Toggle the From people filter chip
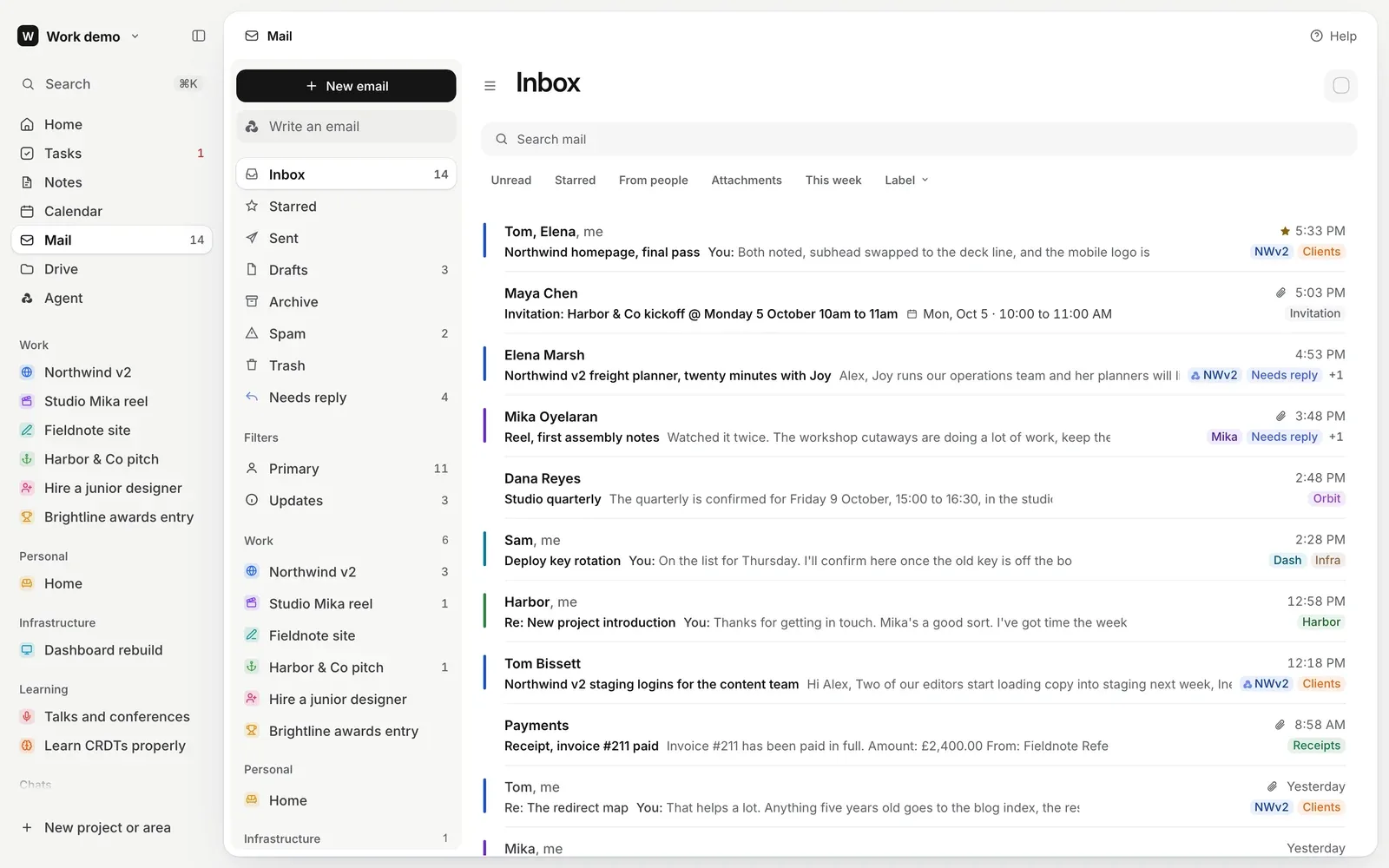 [x=654, y=181]
